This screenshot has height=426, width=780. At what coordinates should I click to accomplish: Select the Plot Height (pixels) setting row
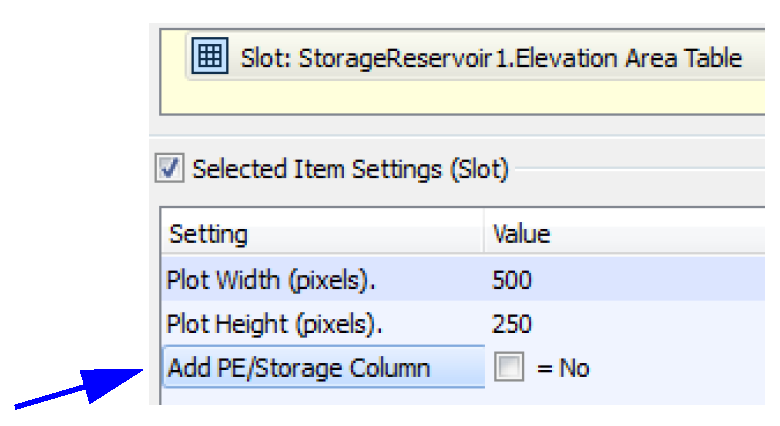pos(274,325)
